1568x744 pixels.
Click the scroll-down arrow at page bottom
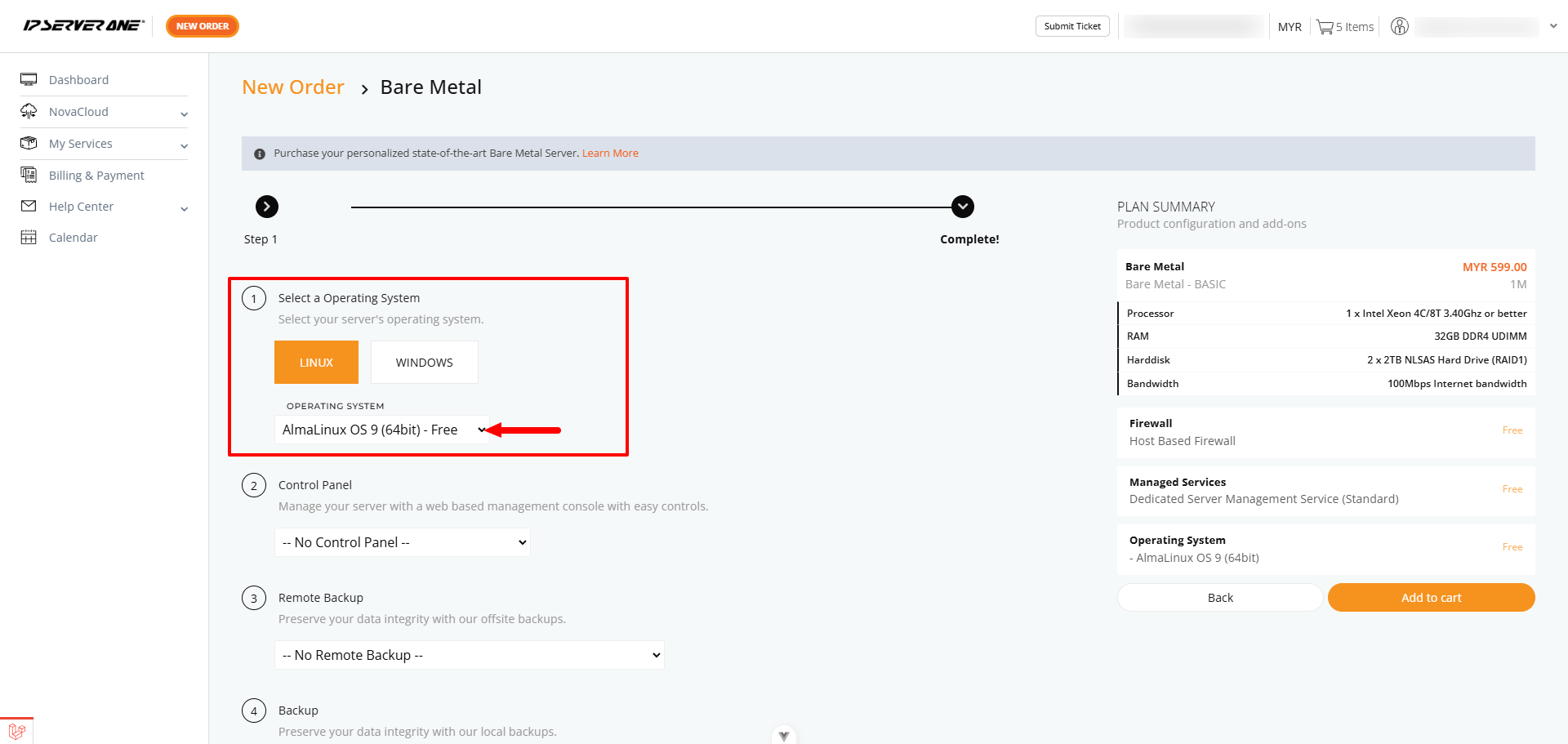tap(784, 735)
